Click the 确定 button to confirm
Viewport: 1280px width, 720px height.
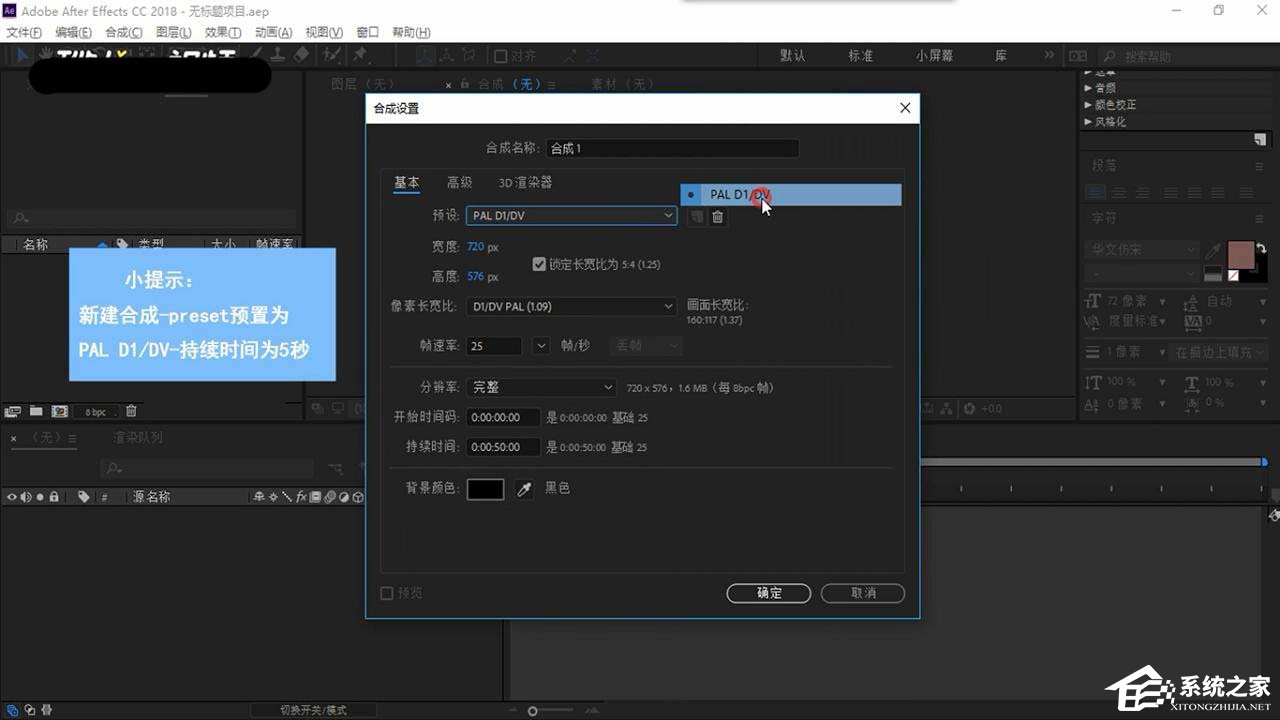(768, 593)
